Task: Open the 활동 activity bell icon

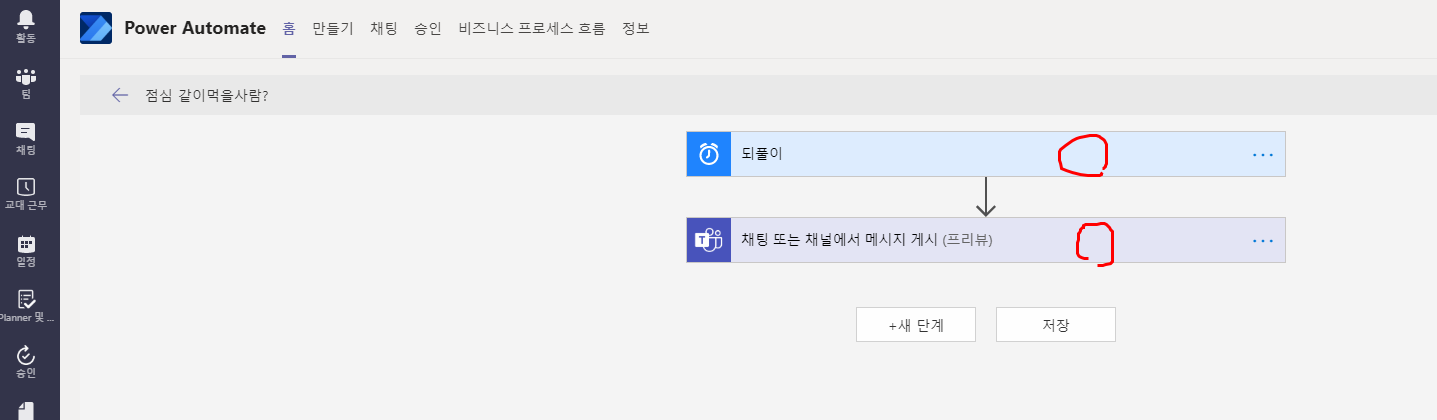Action: pyautogui.click(x=25, y=18)
